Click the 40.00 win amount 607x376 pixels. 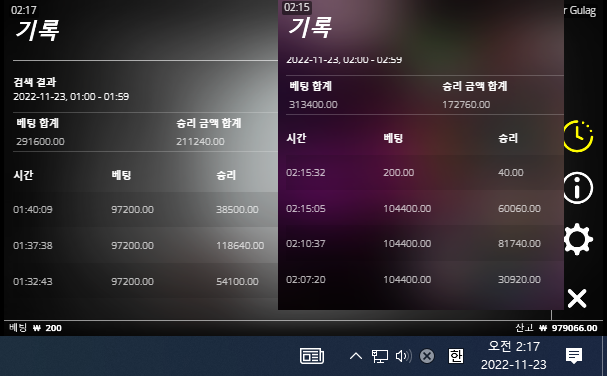pyautogui.click(x=511, y=172)
